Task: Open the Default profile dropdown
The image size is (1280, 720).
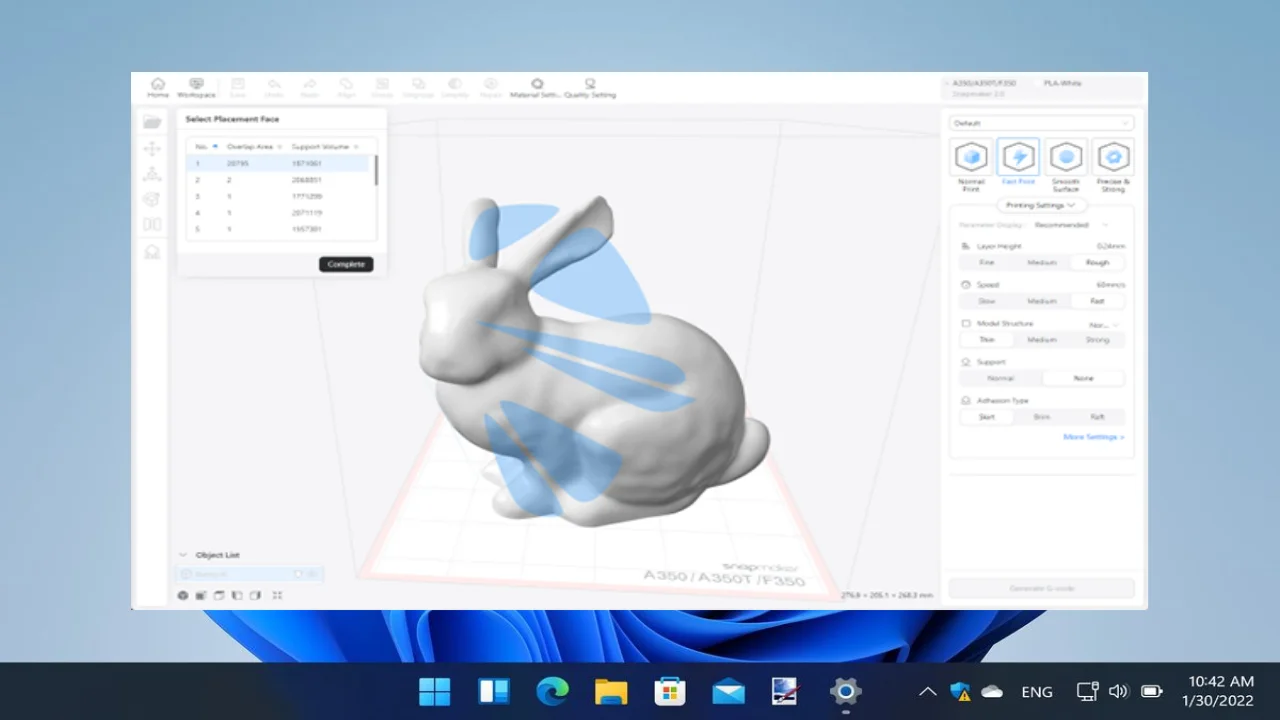Action: pos(1041,123)
